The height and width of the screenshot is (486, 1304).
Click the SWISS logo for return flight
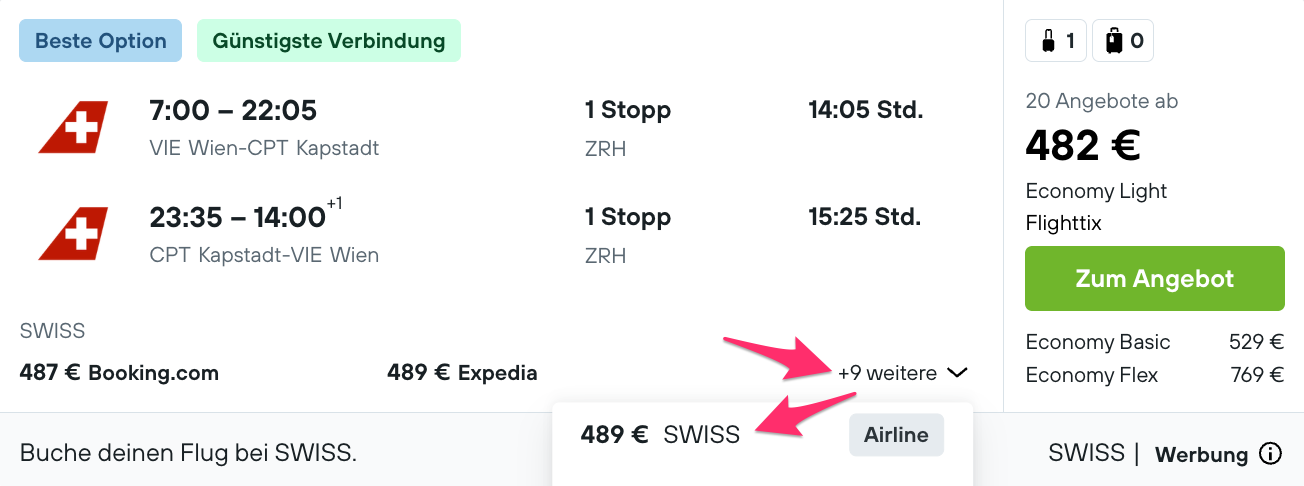73,236
